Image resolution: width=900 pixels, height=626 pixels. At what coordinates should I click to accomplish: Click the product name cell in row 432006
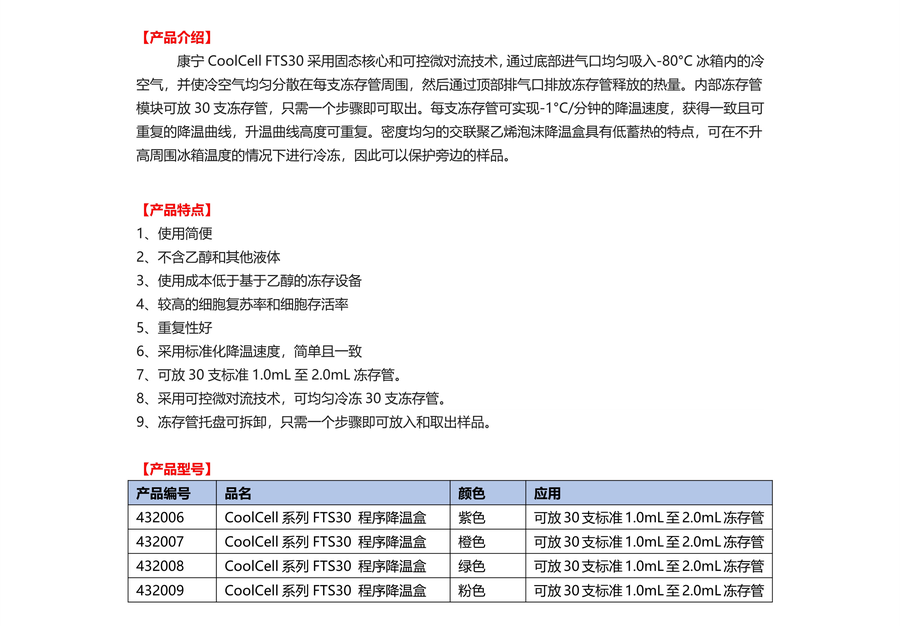point(333,518)
